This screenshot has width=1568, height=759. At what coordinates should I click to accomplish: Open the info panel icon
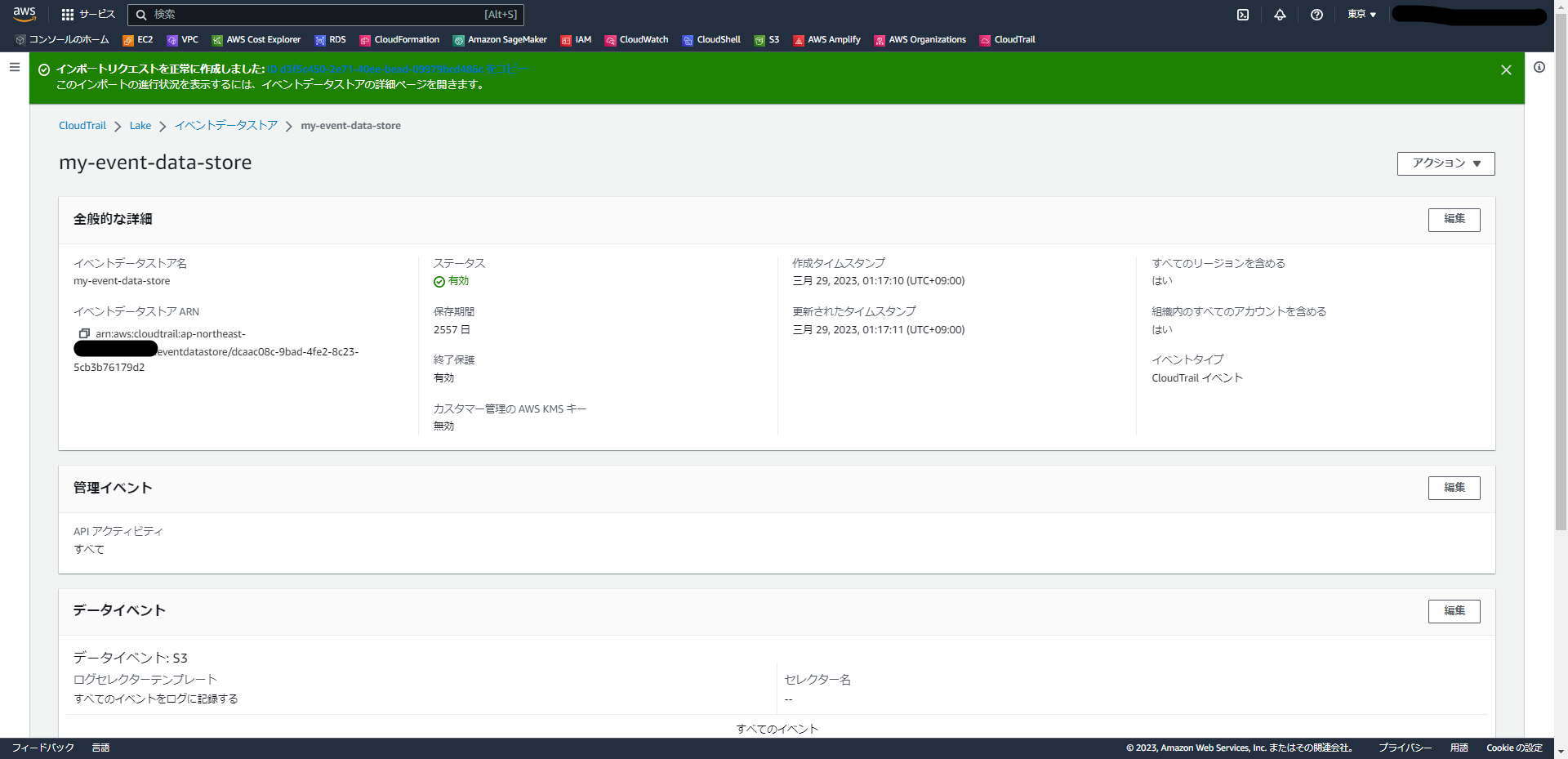coord(1539,67)
